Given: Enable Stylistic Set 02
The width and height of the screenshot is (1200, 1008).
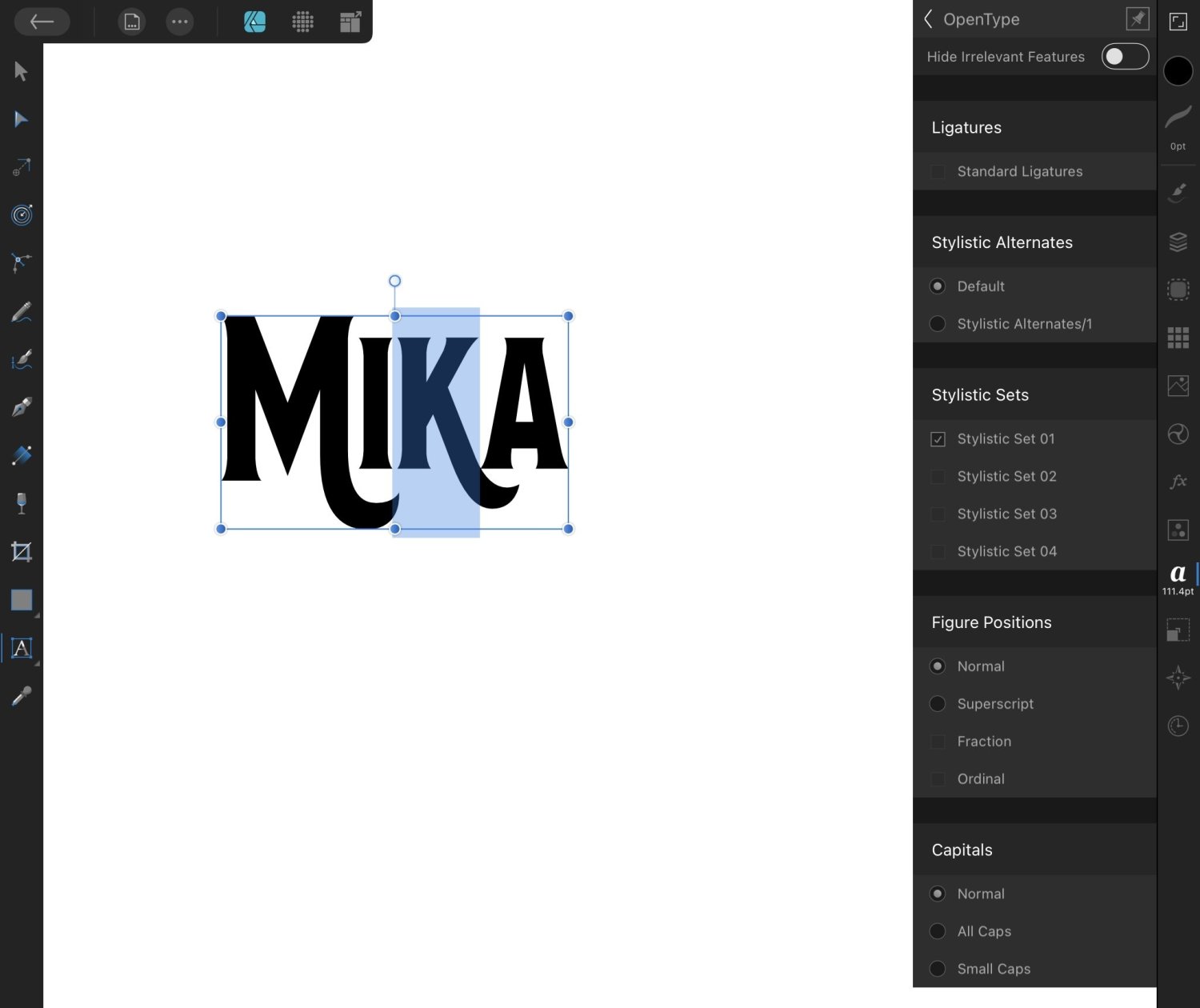Looking at the screenshot, I should [938, 477].
